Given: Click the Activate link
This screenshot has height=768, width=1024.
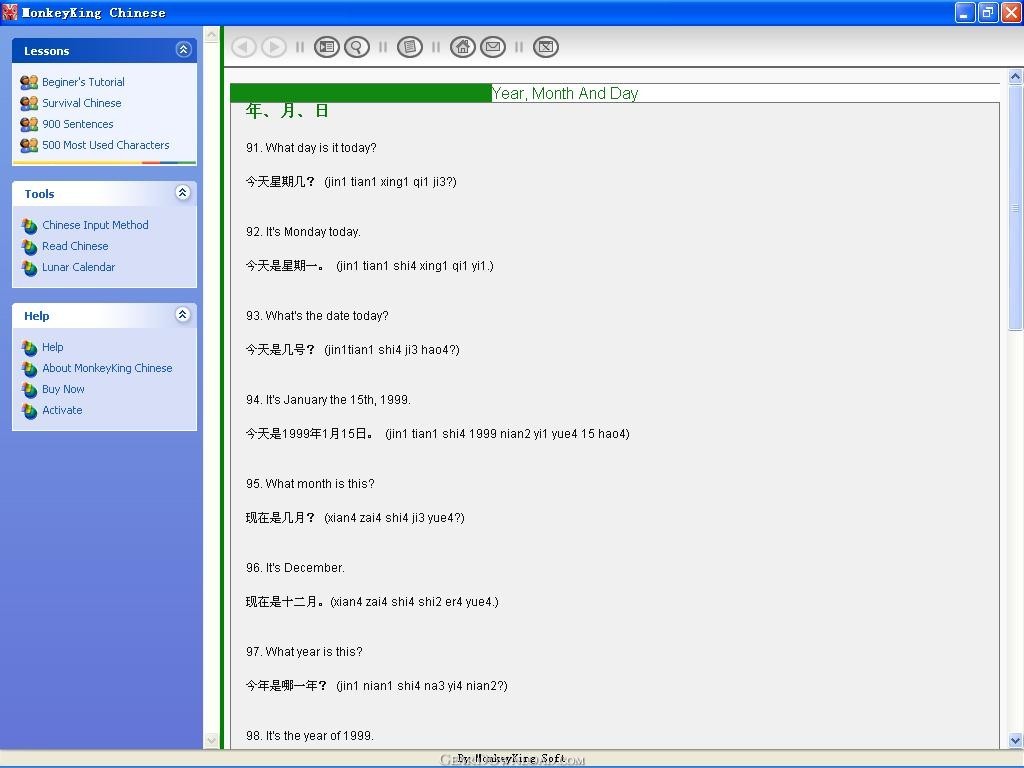Looking at the screenshot, I should point(62,410).
